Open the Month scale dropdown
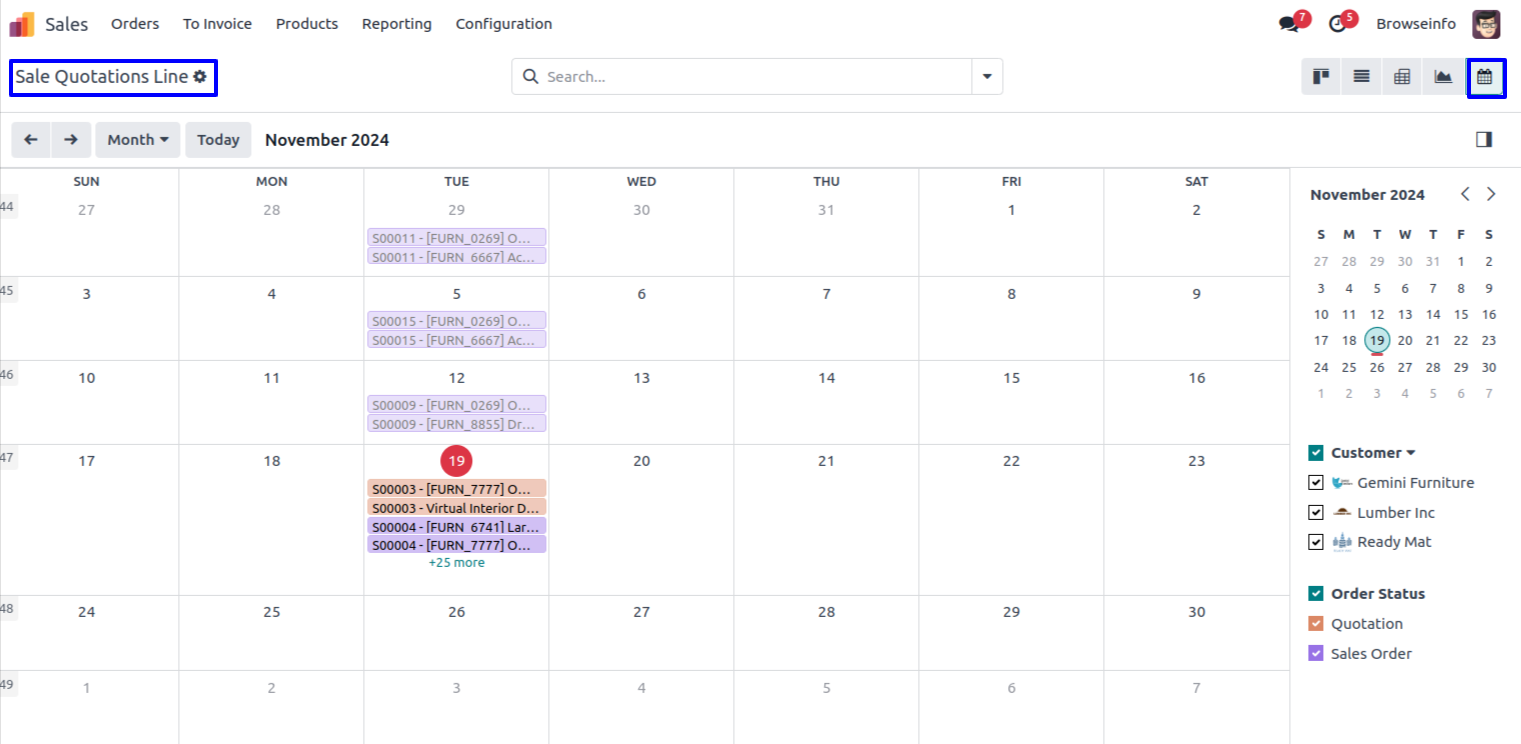This screenshot has height=744, width=1521. pyautogui.click(x=138, y=140)
